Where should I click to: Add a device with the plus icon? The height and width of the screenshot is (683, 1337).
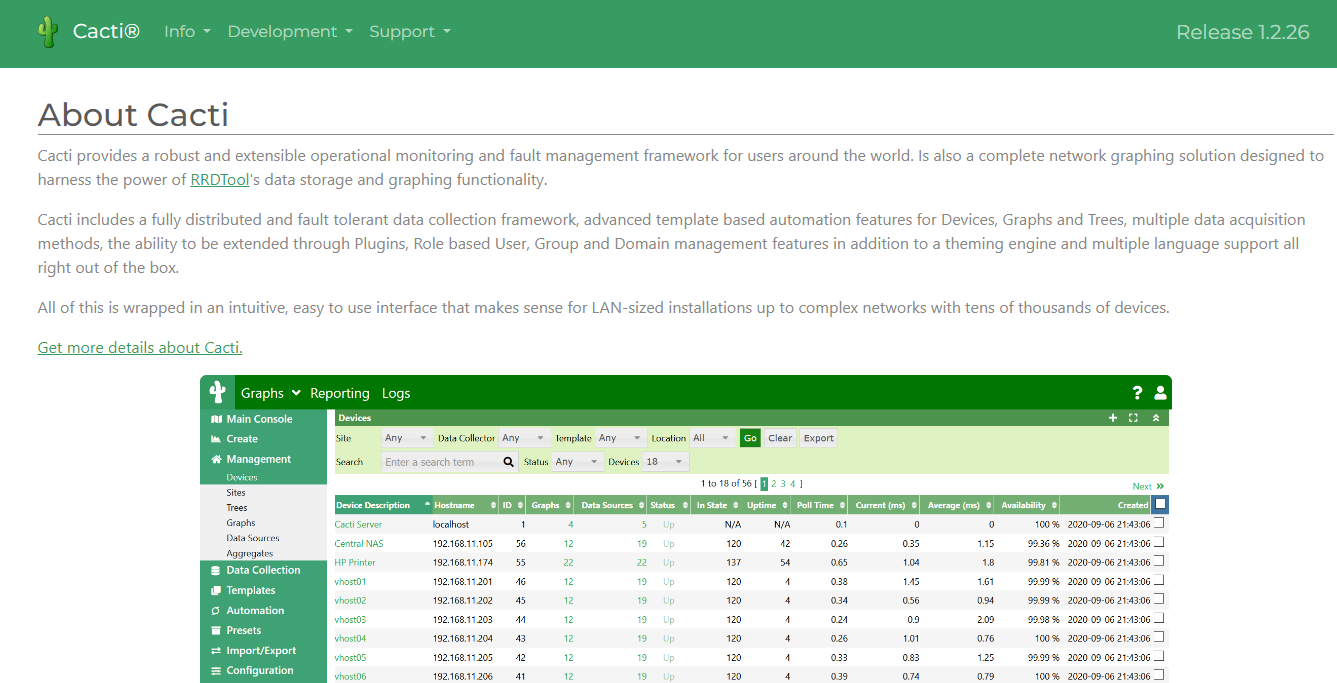(1113, 418)
